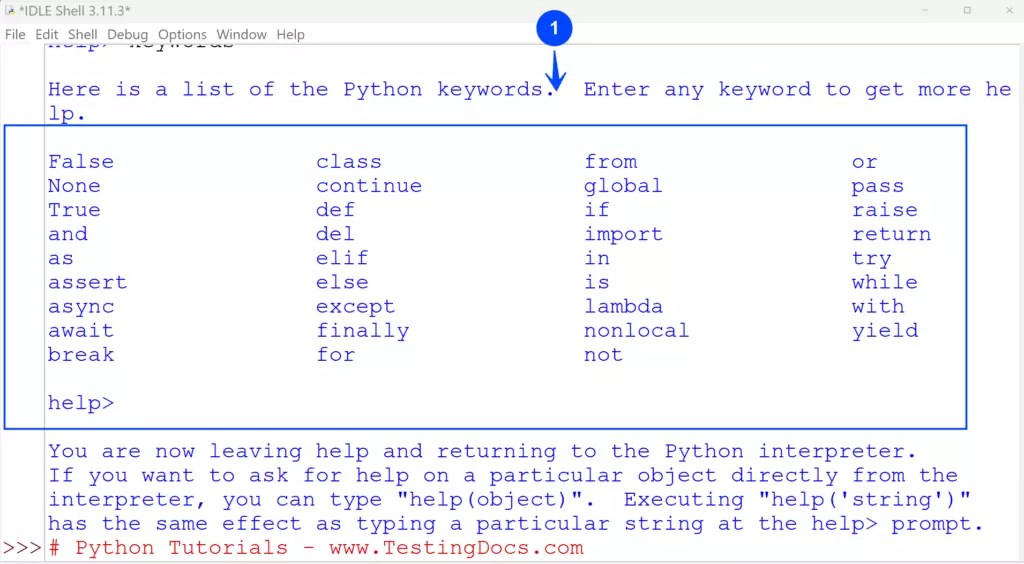Click the keyword 'return'
Image resolution: width=1024 pixels, height=564 pixels.
click(891, 234)
